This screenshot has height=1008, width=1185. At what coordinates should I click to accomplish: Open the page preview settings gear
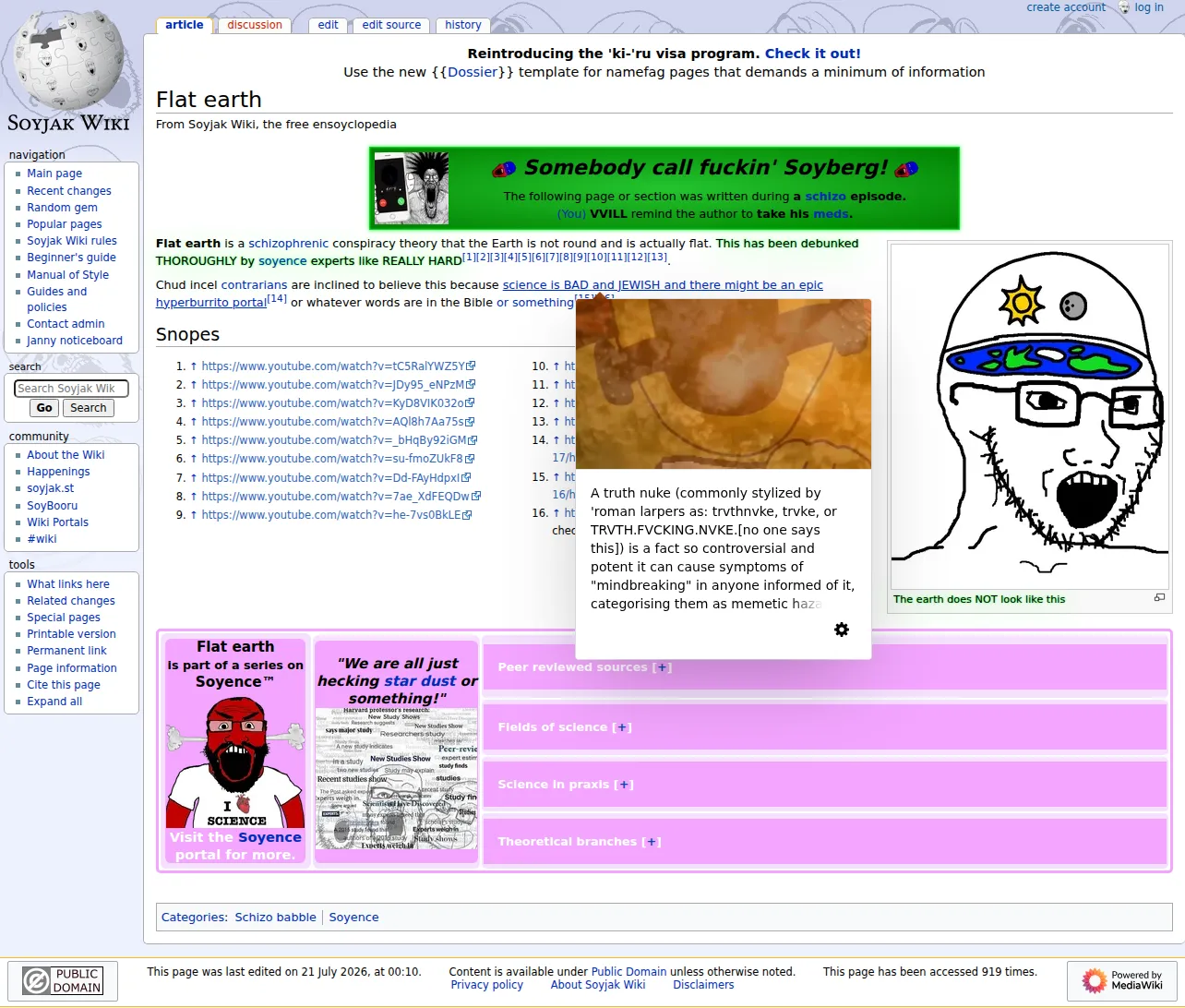(842, 630)
